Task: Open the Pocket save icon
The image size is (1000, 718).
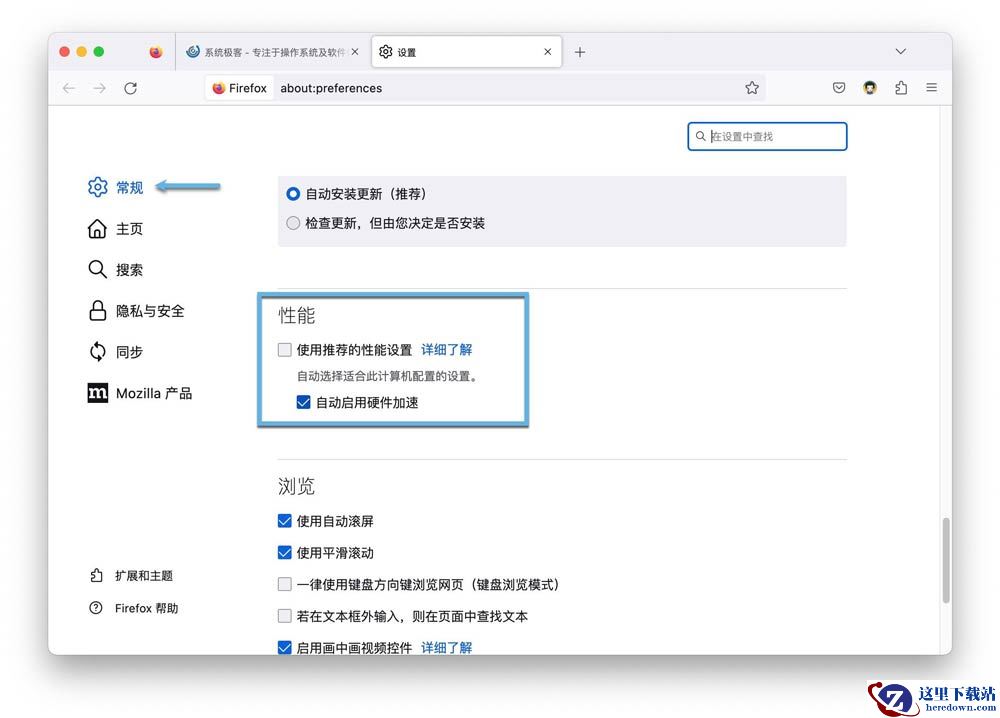Action: [x=839, y=88]
